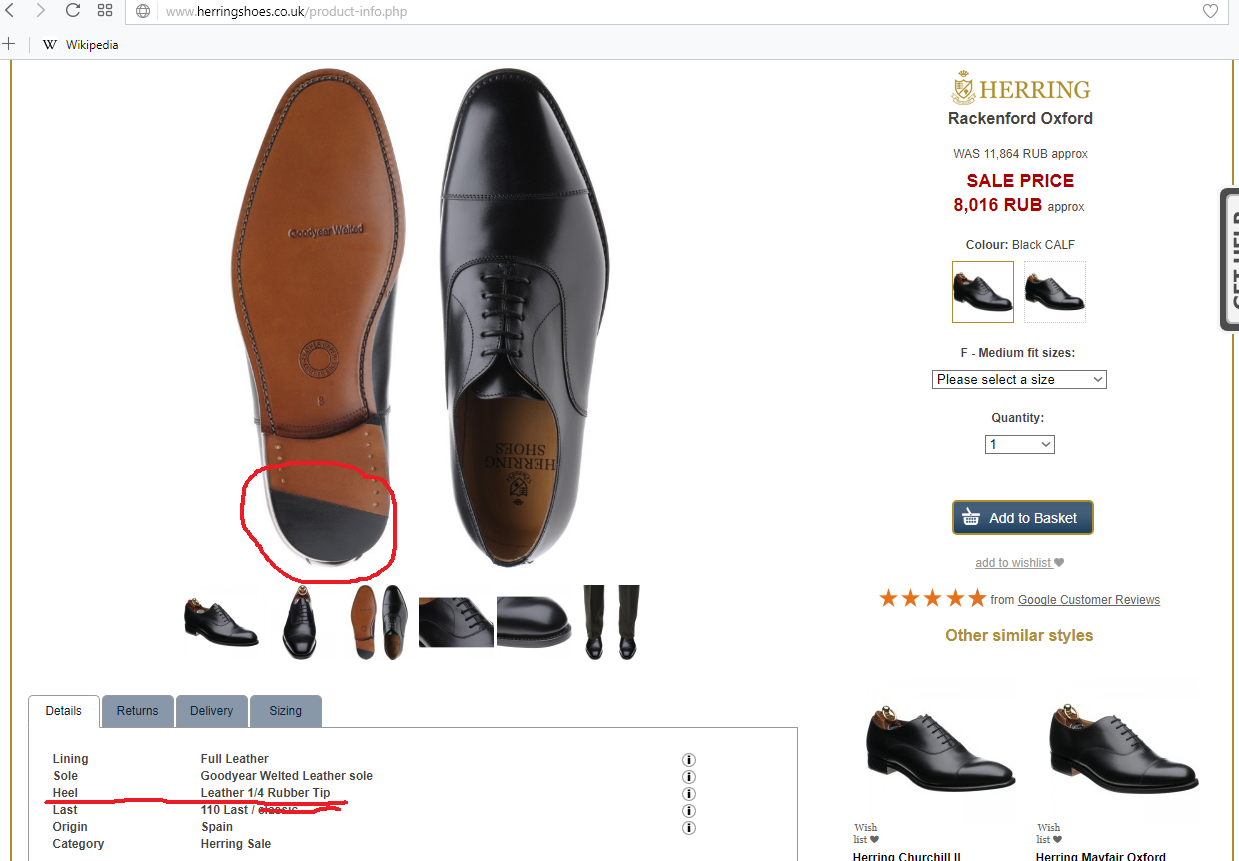Screen dimensions: 1239x861
Task: Click info icon beside Lining row
Action: (x=688, y=760)
